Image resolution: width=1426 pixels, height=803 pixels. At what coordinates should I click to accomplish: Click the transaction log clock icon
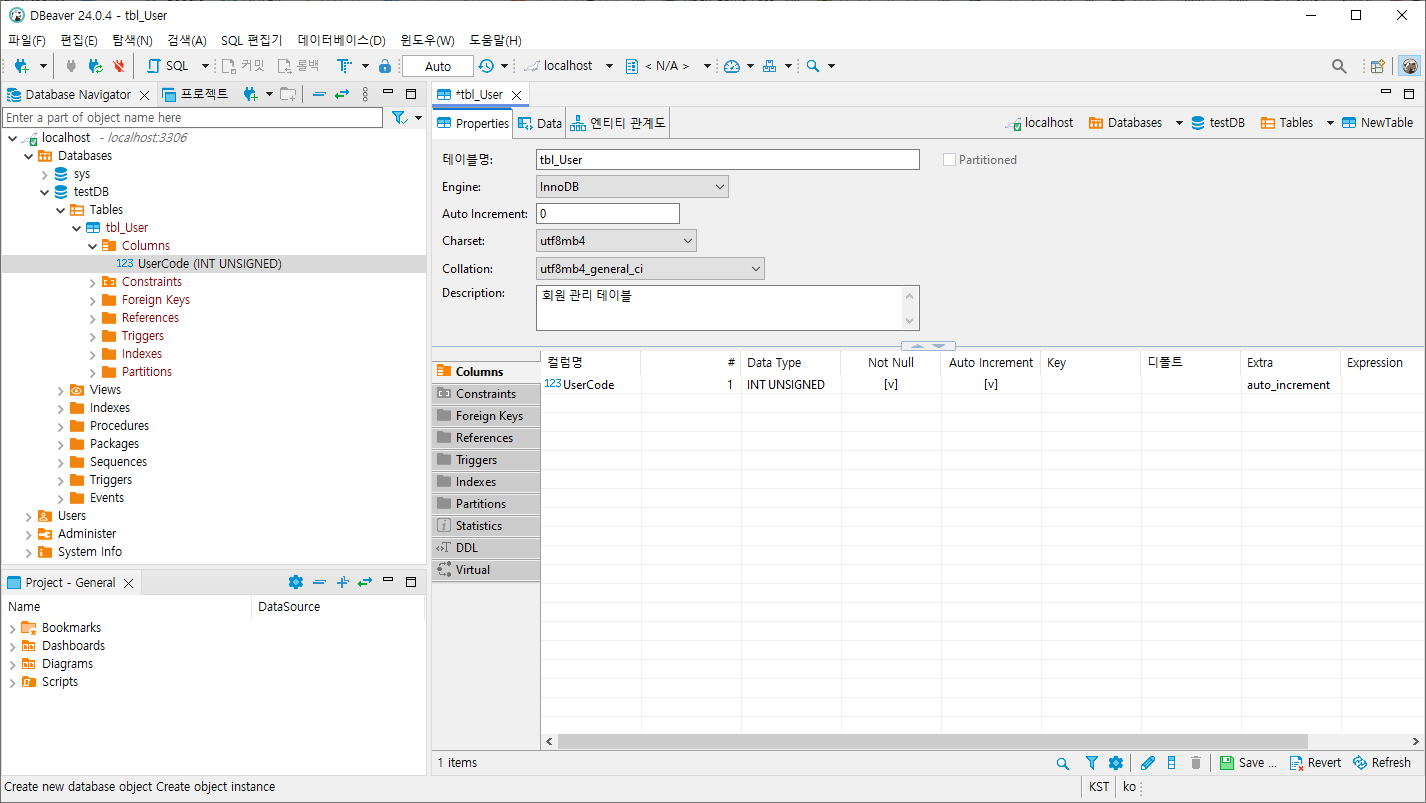coord(486,66)
